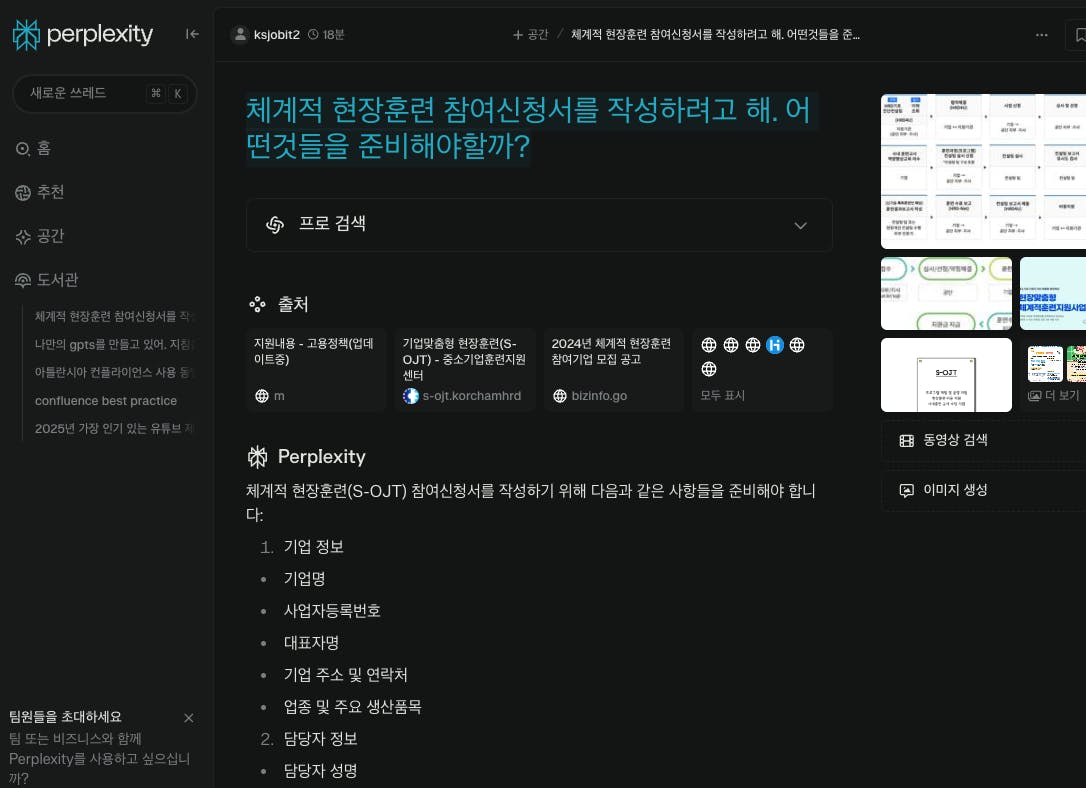Open thread '나만의 gpts를 만들고 있어'
The image size is (1086, 788).
pyautogui.click(x=114, y=344)
